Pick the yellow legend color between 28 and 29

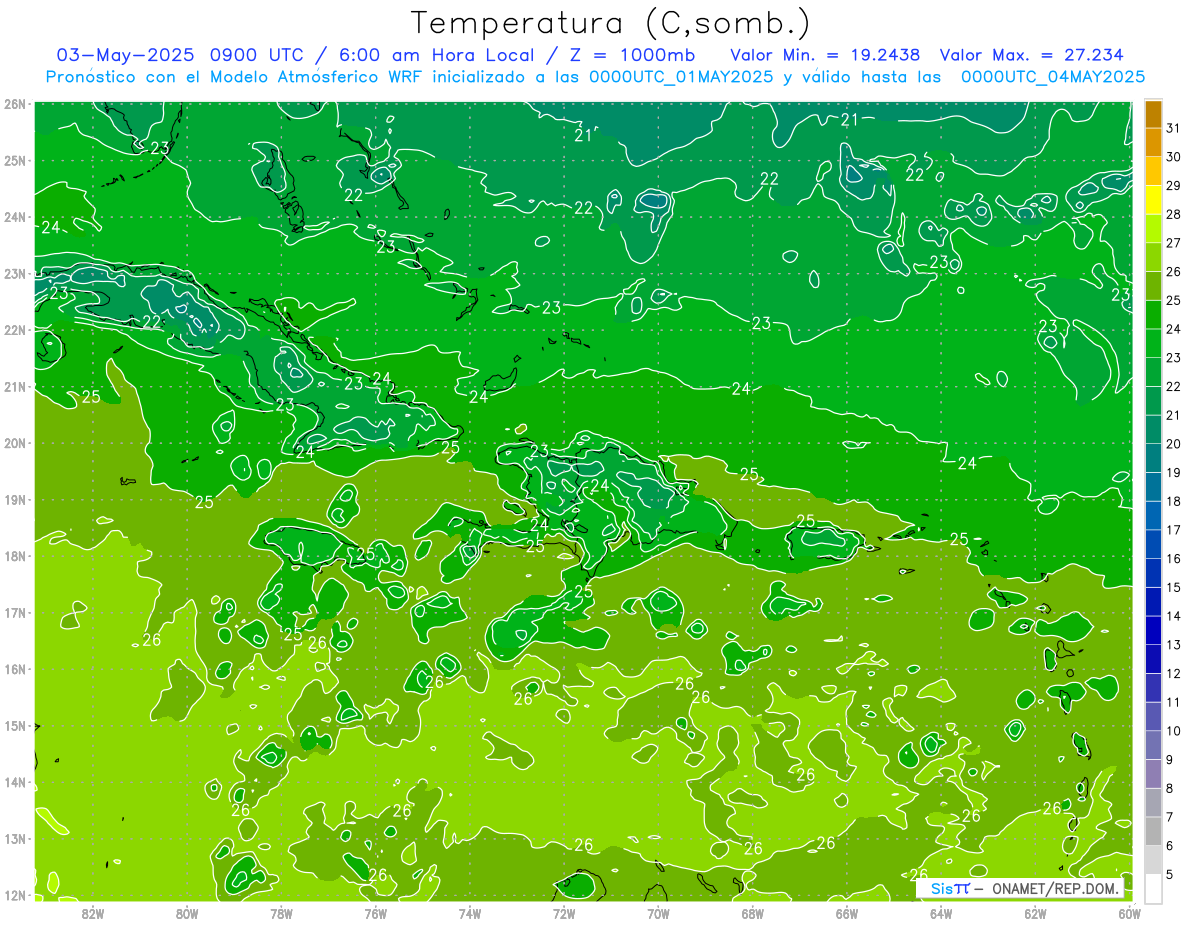1153,201
